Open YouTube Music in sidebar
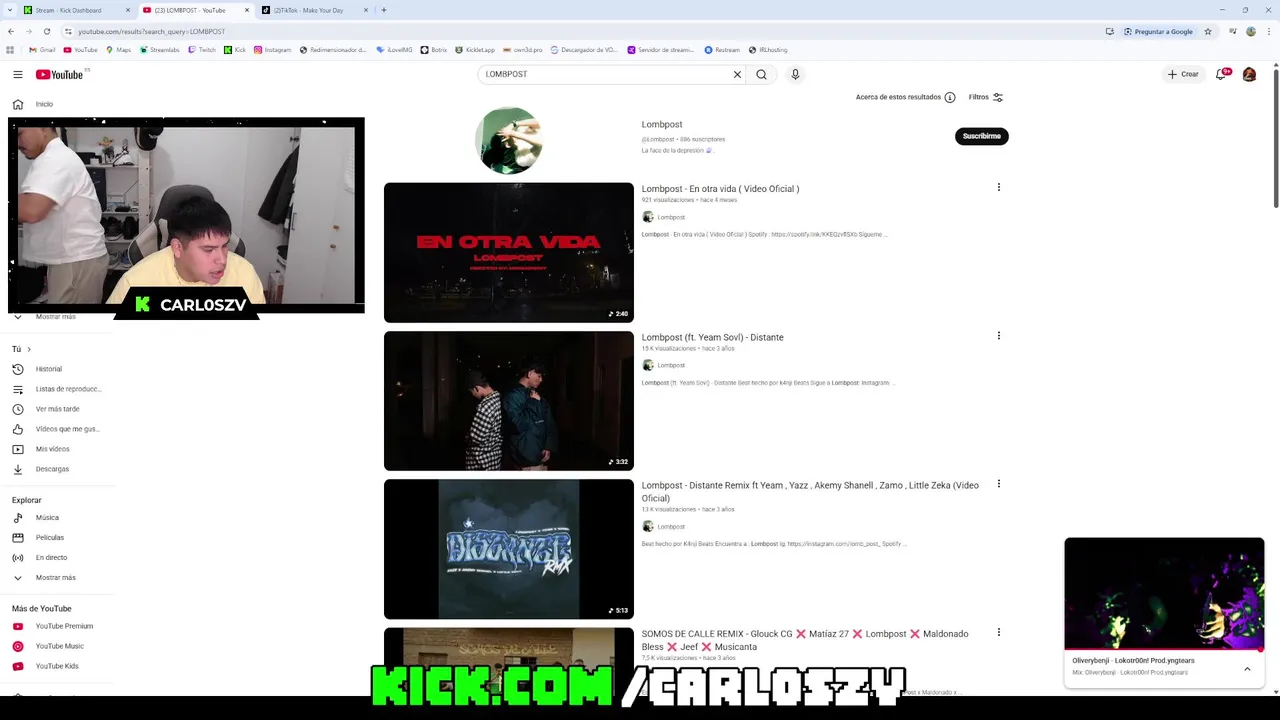Viewport: 1280px width, 720px height. coord(57,646)
